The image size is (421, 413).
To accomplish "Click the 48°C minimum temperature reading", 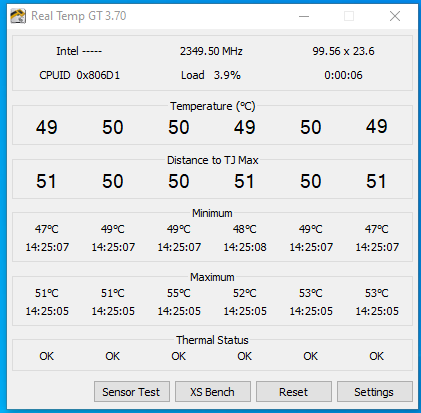I will coord(245,229).
